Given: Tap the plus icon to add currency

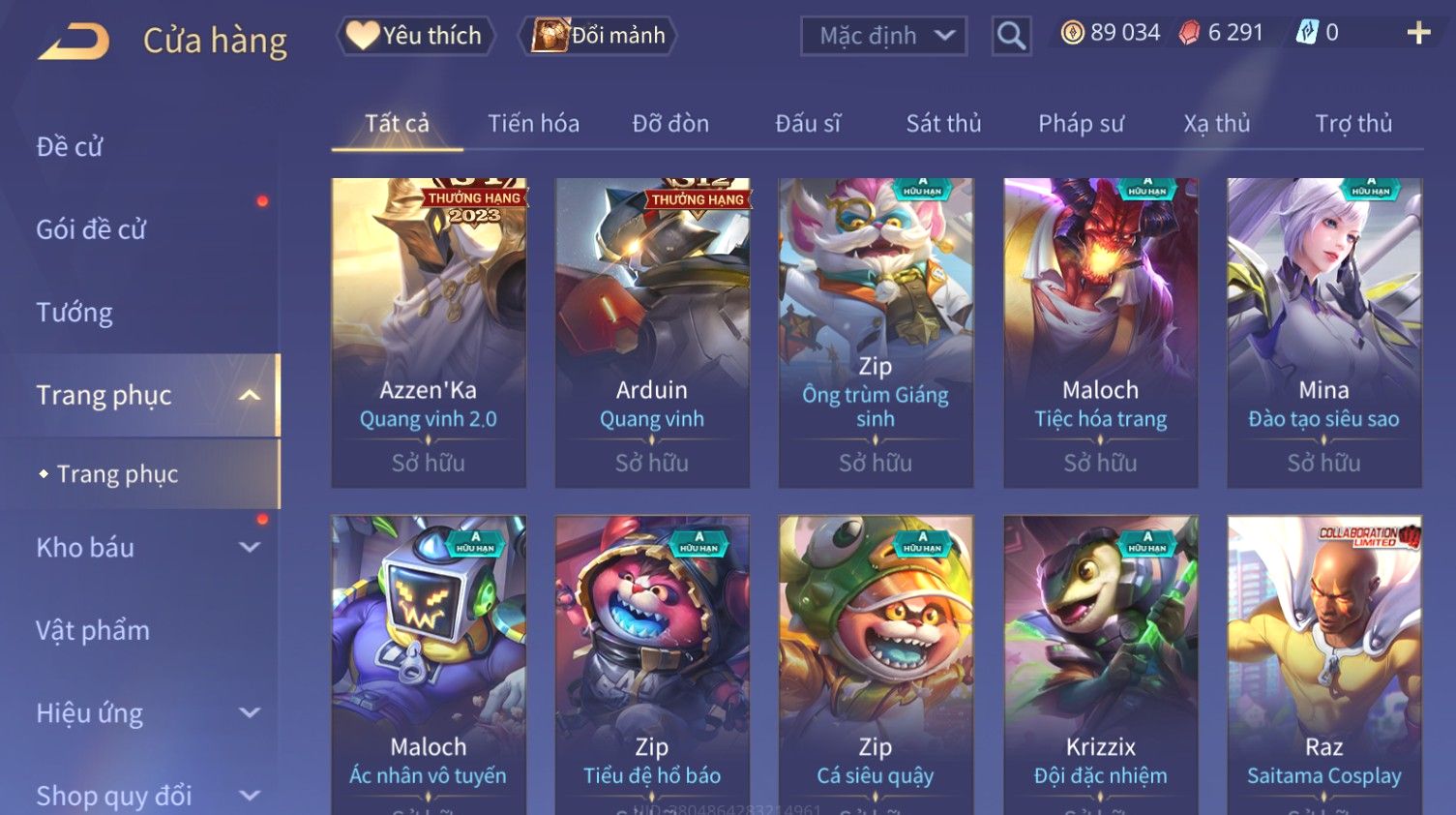Looking at the screenshot, I should coord(1418,33).
